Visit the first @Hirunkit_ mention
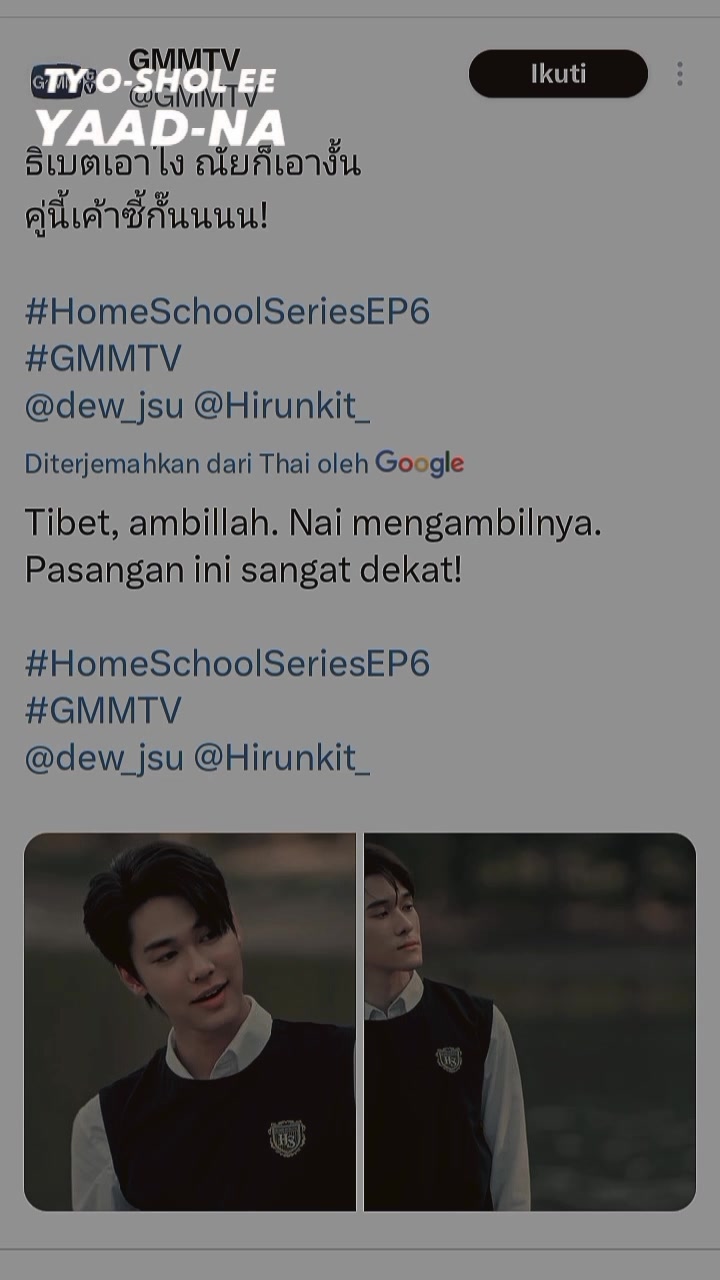Viewport: 720px width, 1280px height. (281, 406)
